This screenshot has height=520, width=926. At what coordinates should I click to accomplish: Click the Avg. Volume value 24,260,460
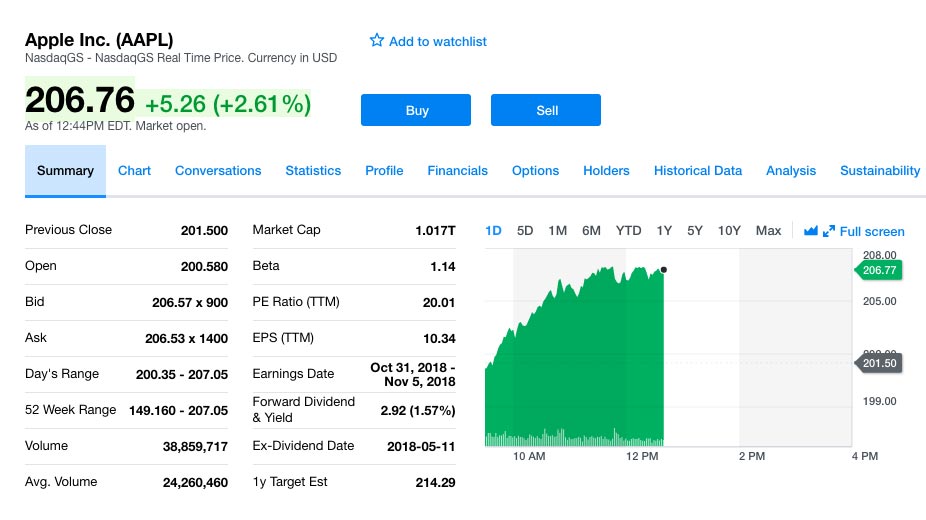tap(195, 483)
